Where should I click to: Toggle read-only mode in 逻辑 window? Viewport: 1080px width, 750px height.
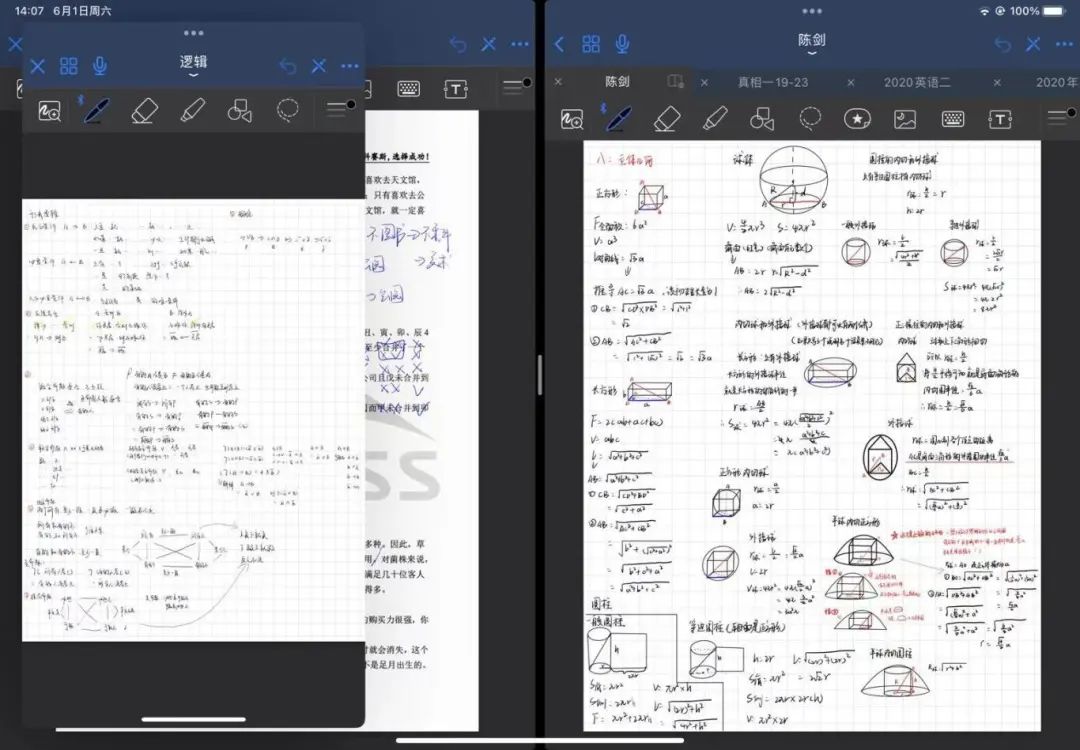318,66
